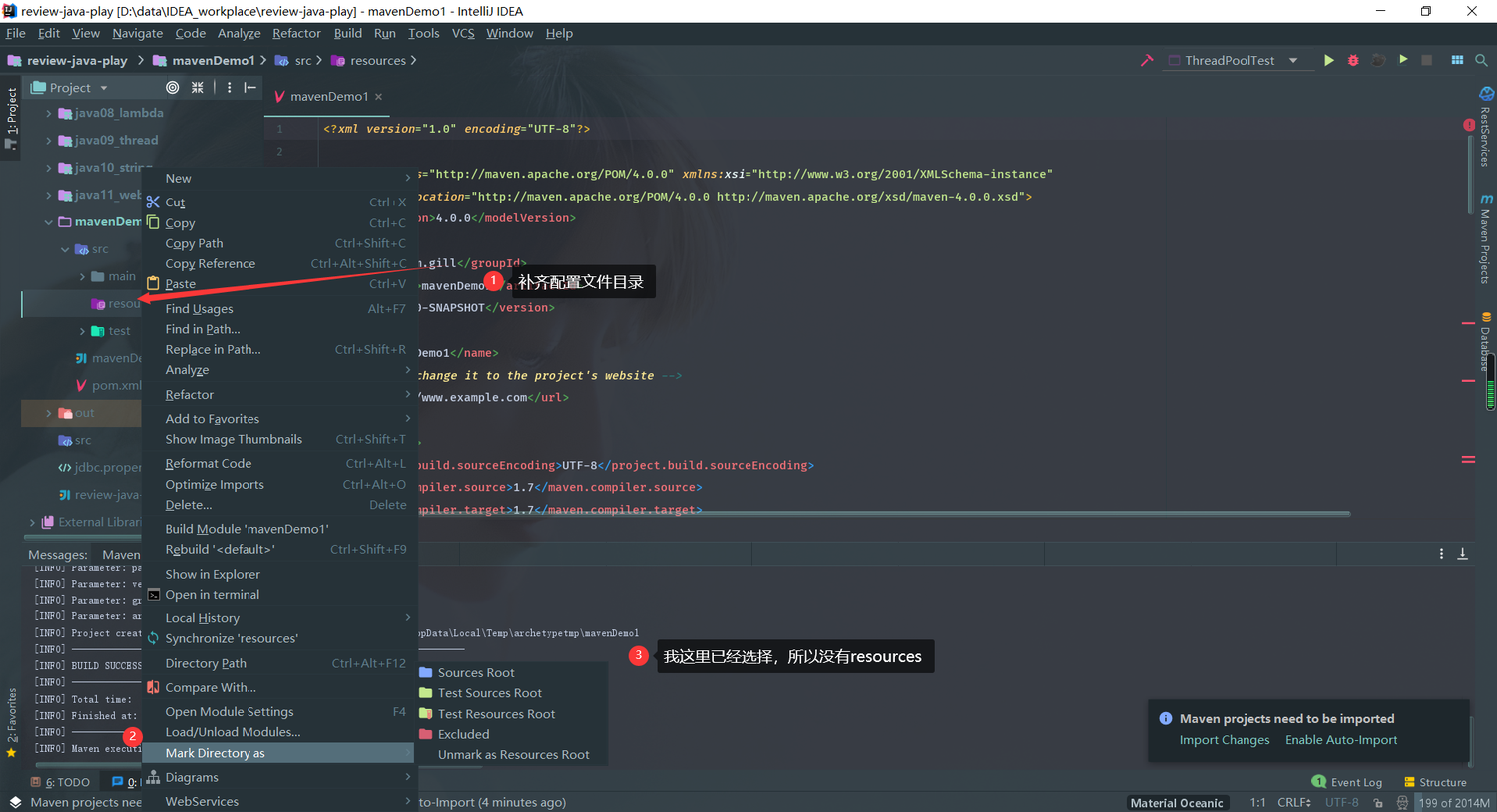Open Search Everywhere magnifier icon
1497x812 pixels.
click(1481, 60)
